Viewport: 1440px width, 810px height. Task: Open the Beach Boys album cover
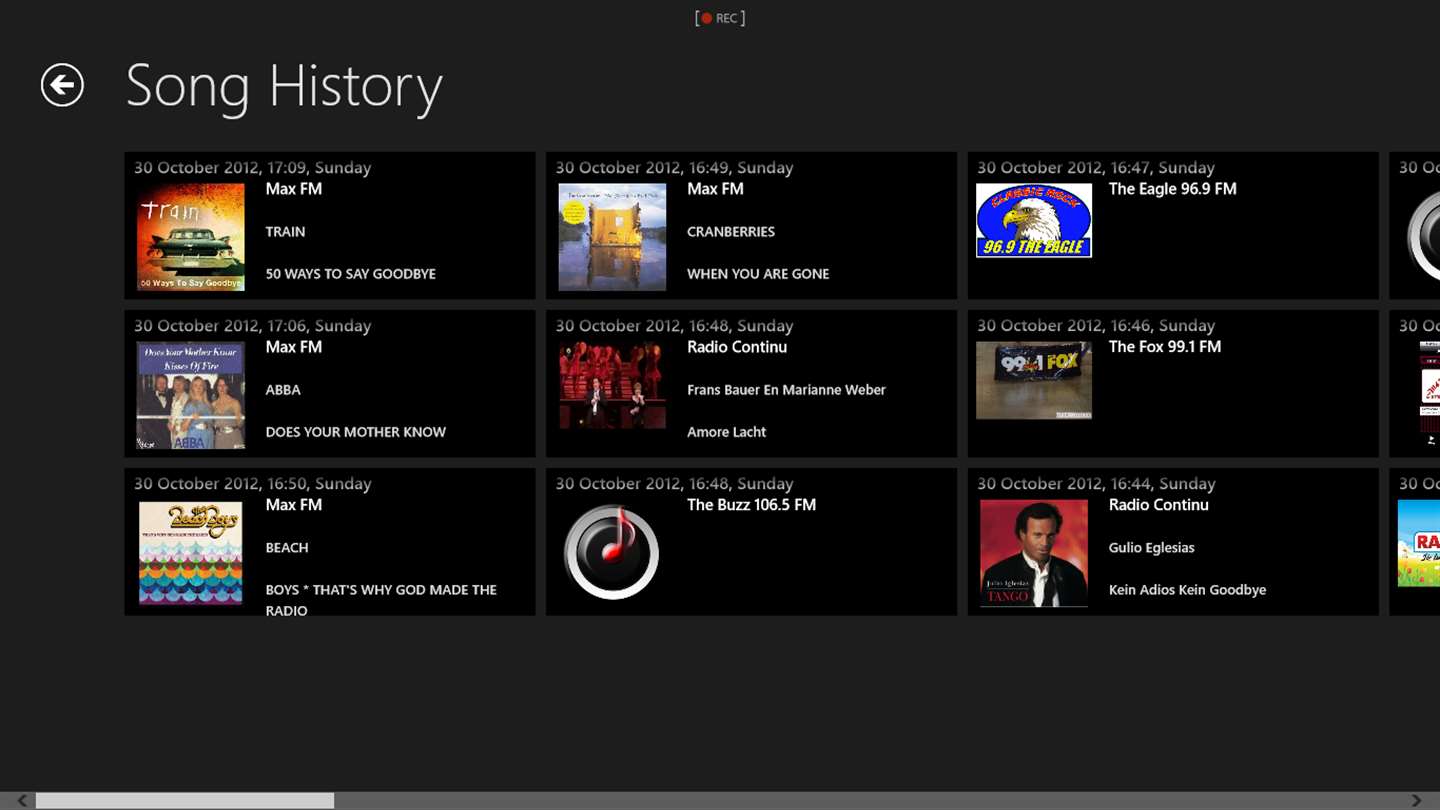pyautogui.click(x=191, y=553)
